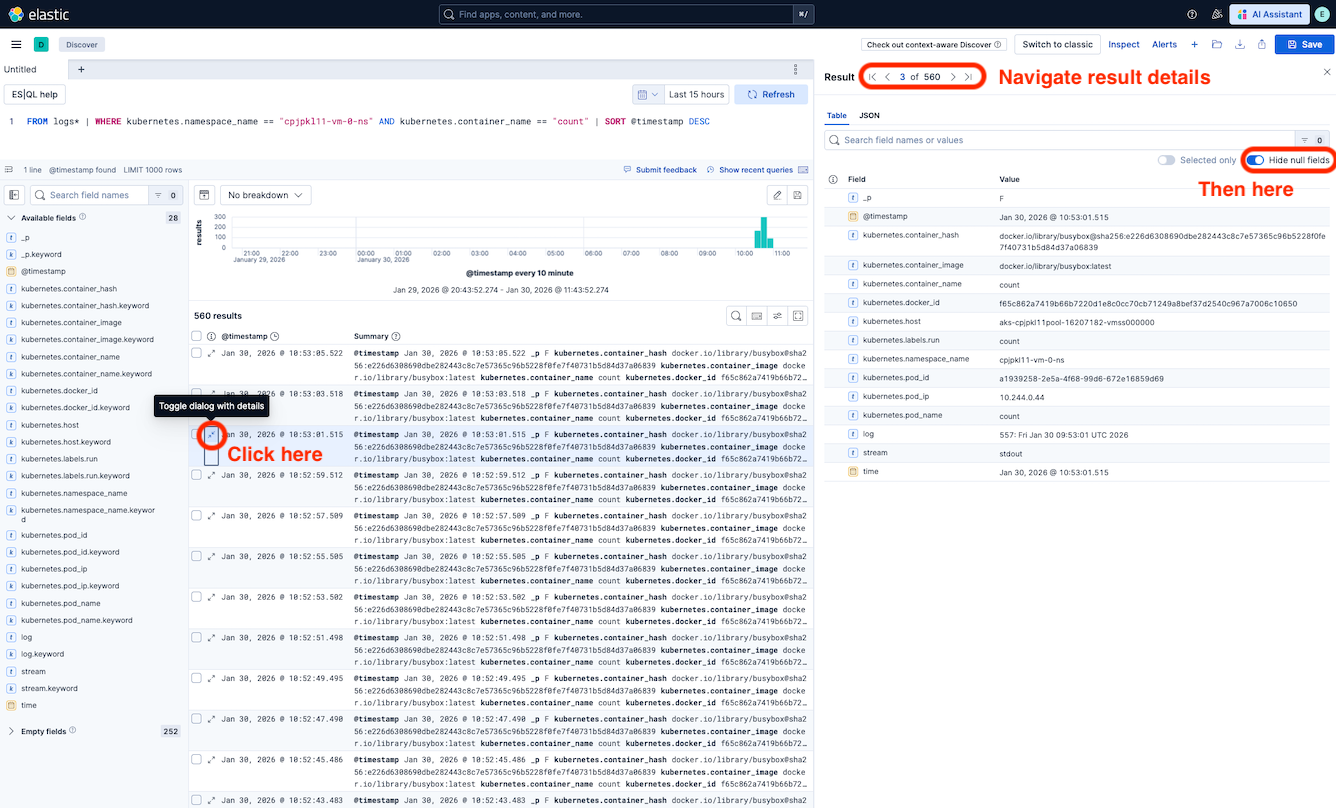This screenshot has width=1336, height=808.
Task: Save visualization icon beside pencil
Action: (x=798, y=195)
